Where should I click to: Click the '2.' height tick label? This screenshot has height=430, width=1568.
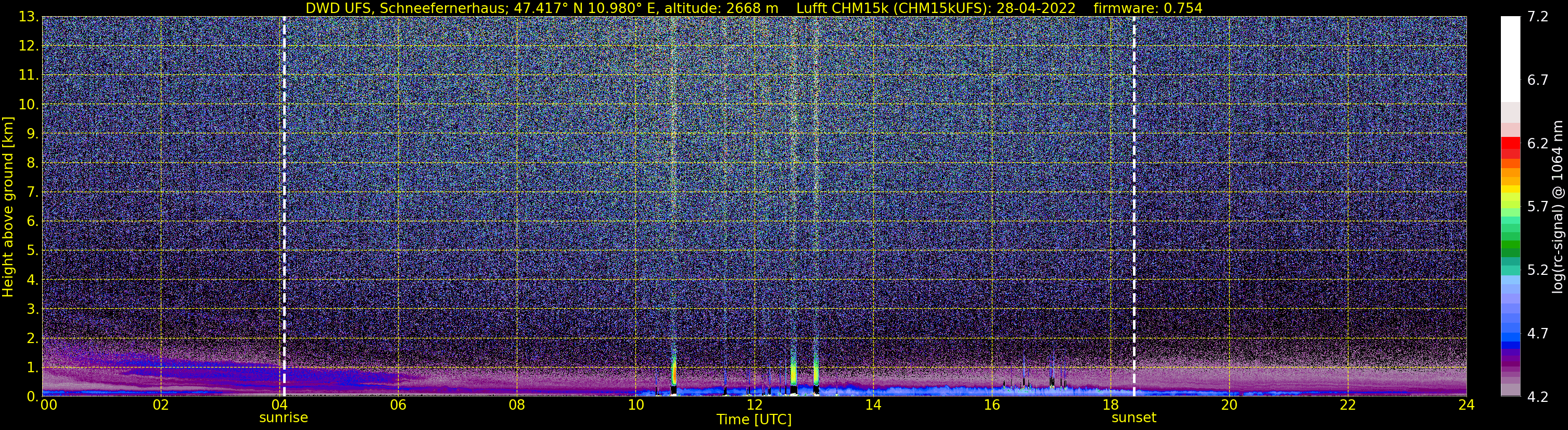[33, 338]
